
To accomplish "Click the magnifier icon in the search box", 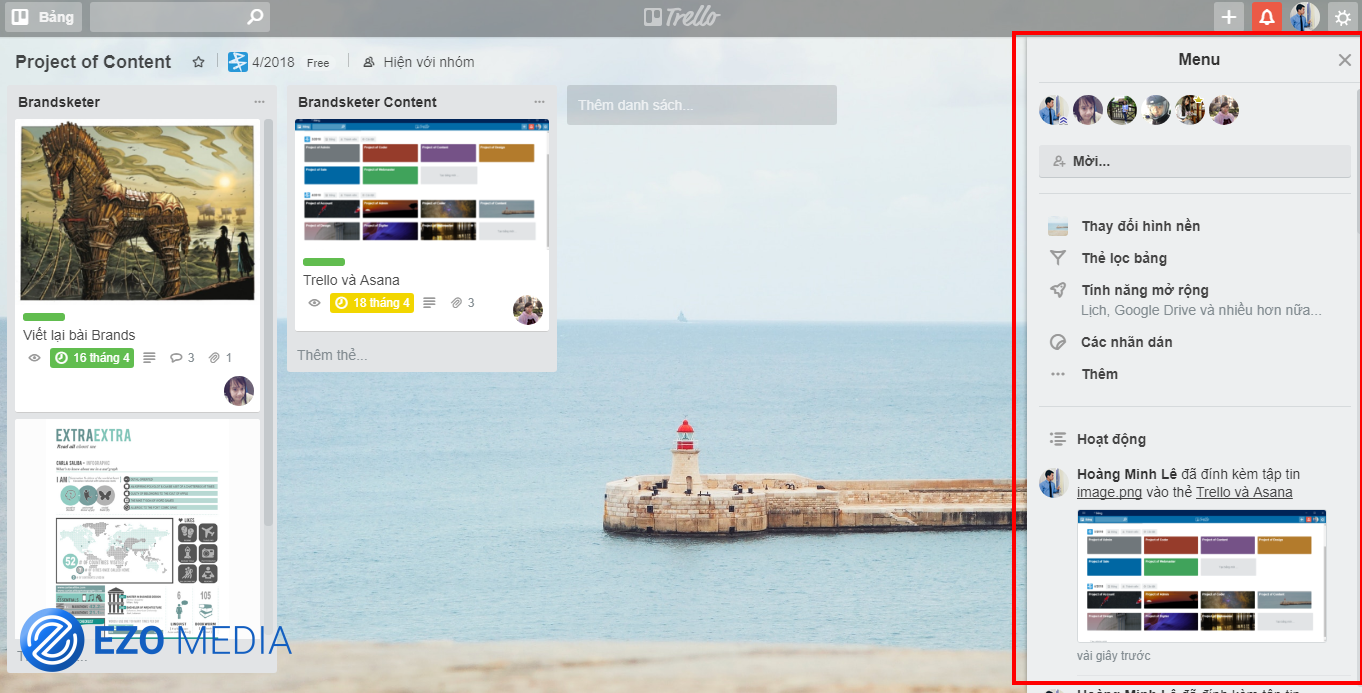I will tap(256, 17).
